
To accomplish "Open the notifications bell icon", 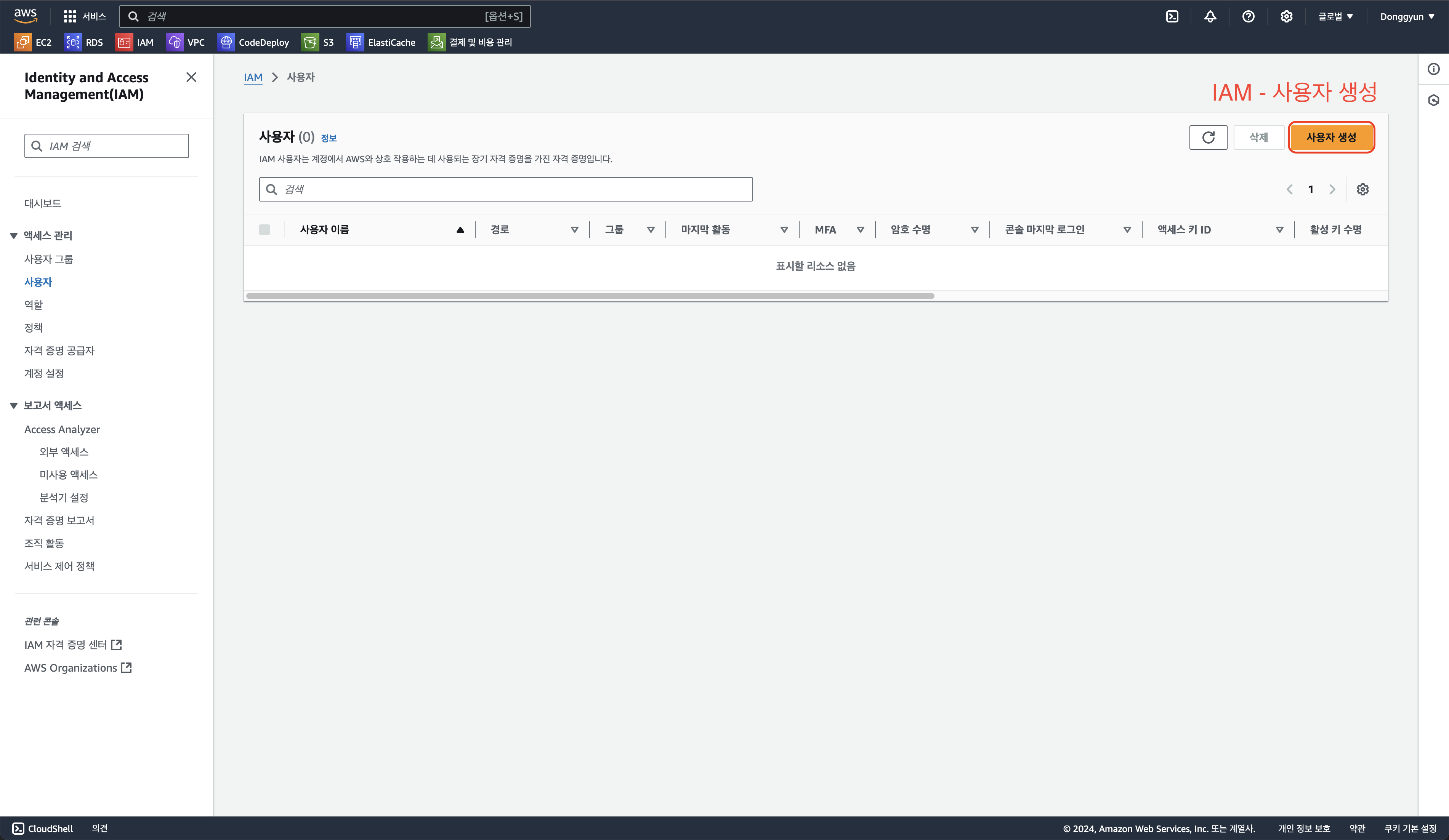I will click(1210, 17).
